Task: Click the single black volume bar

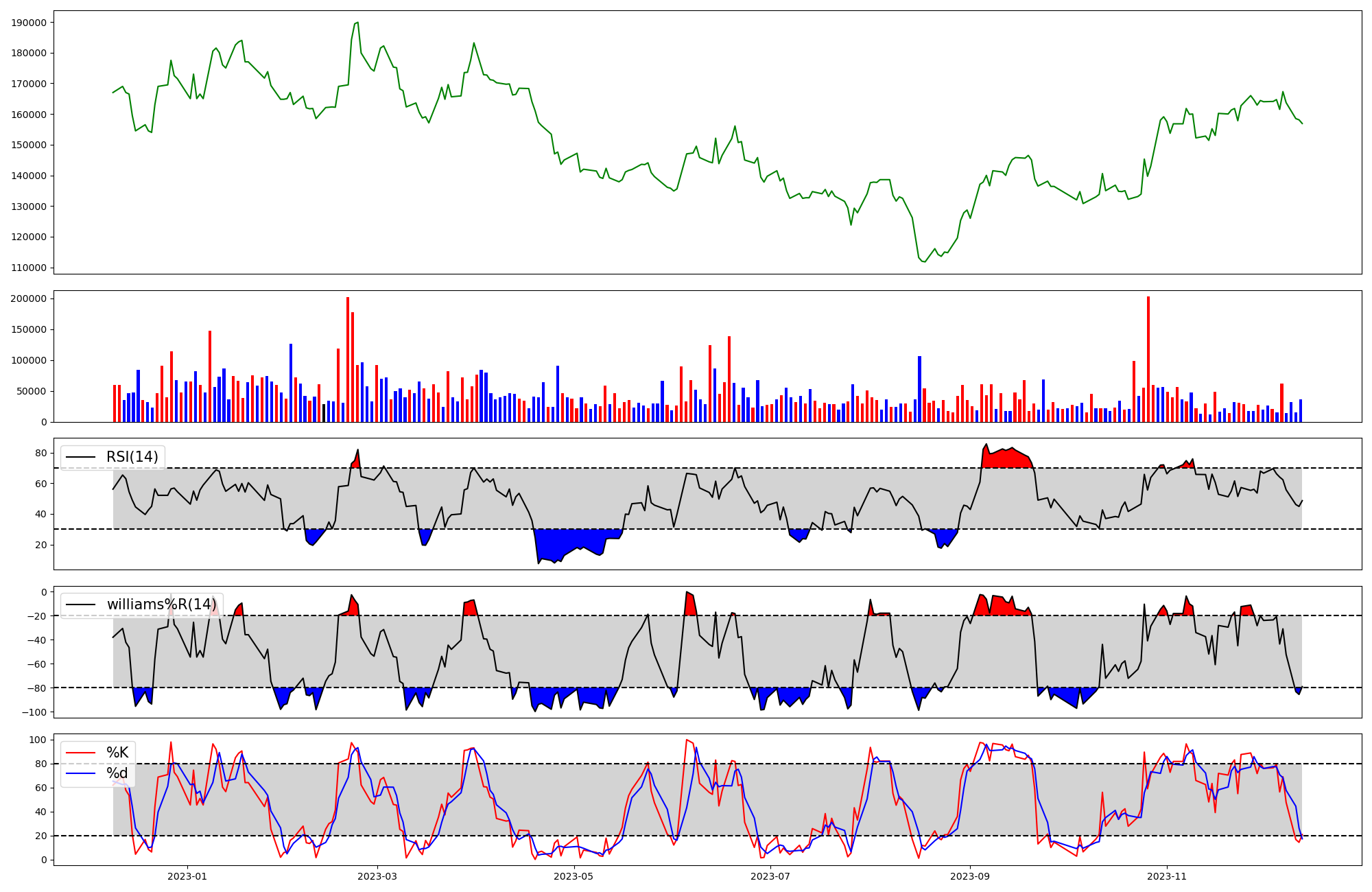Action: pos(324,413)
